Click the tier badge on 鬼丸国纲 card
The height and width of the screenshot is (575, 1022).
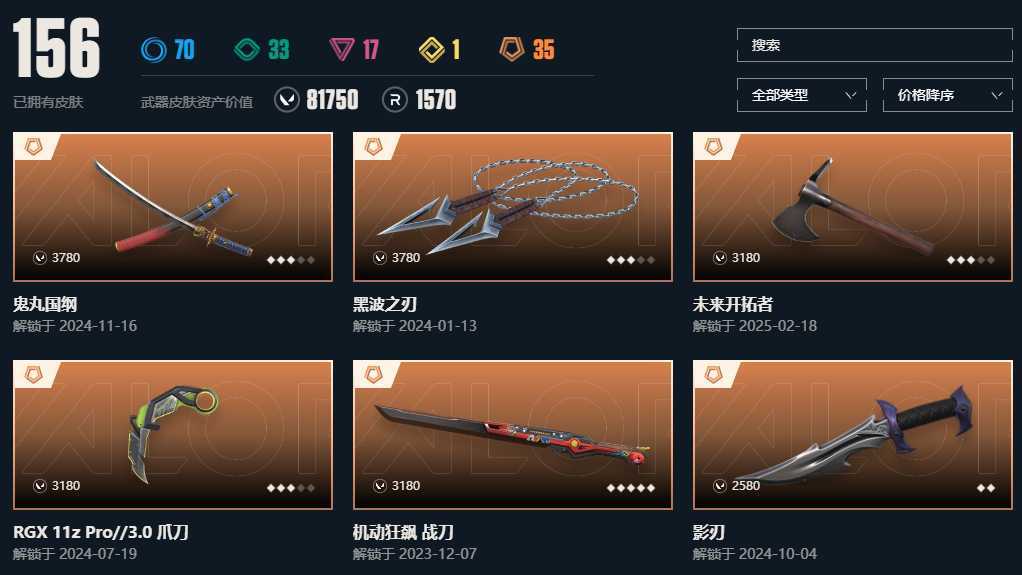[33, 147]
